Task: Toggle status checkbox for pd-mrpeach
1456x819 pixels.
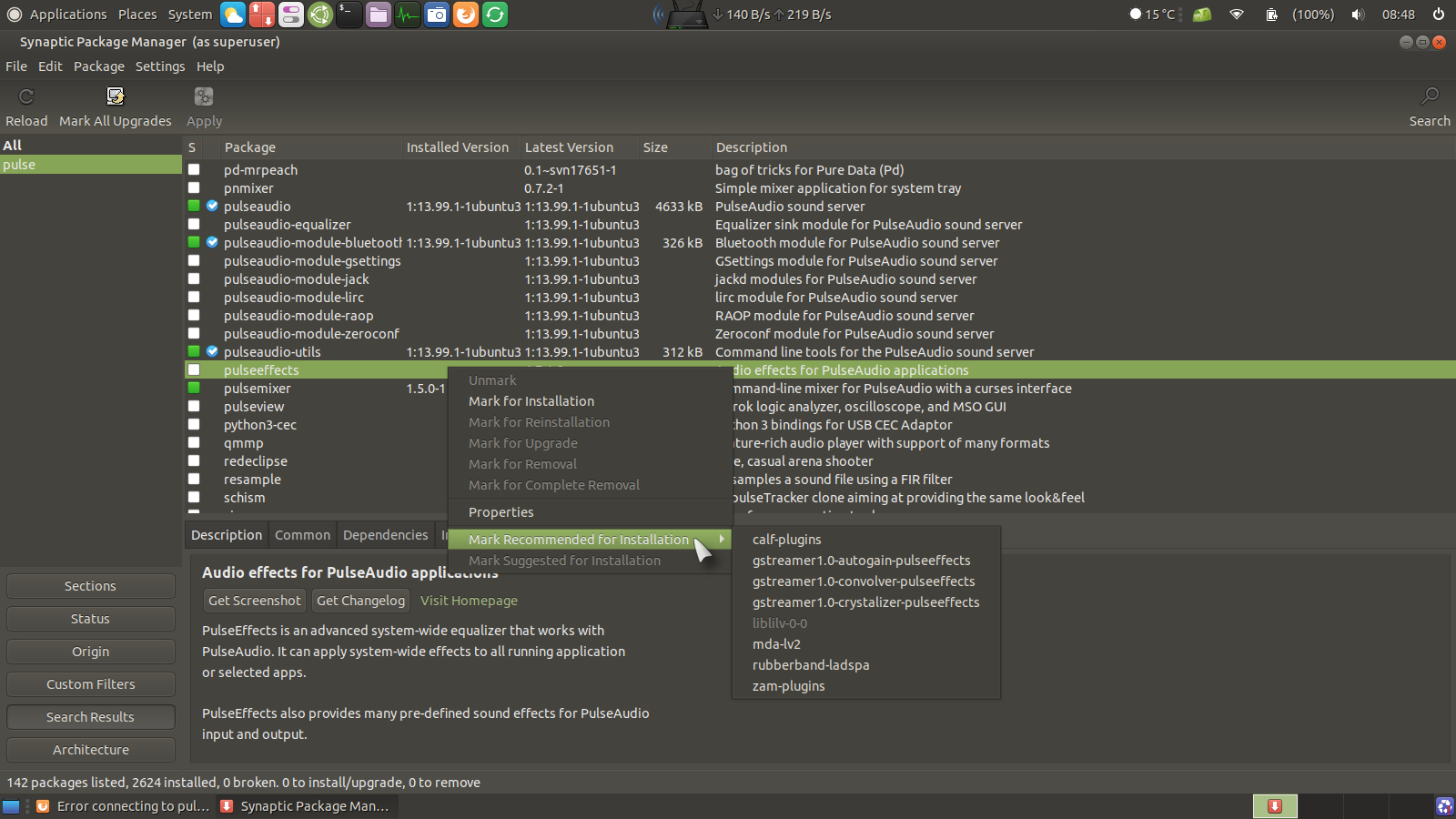Action: click(x=194, y=169)
